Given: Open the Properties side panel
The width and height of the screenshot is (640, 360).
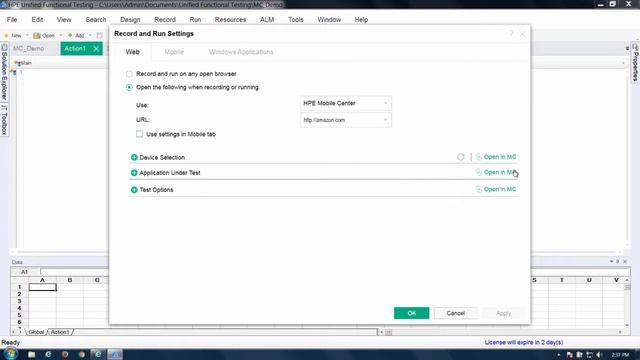Looking at the screenshot, I should pyautogui.click(x=636, y=62).
